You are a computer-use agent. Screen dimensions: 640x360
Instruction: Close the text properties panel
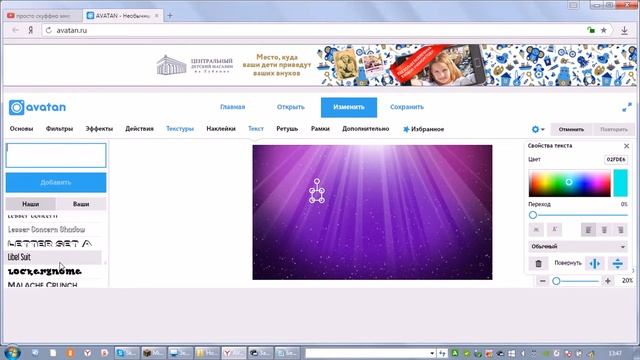[x=627, y=146]
